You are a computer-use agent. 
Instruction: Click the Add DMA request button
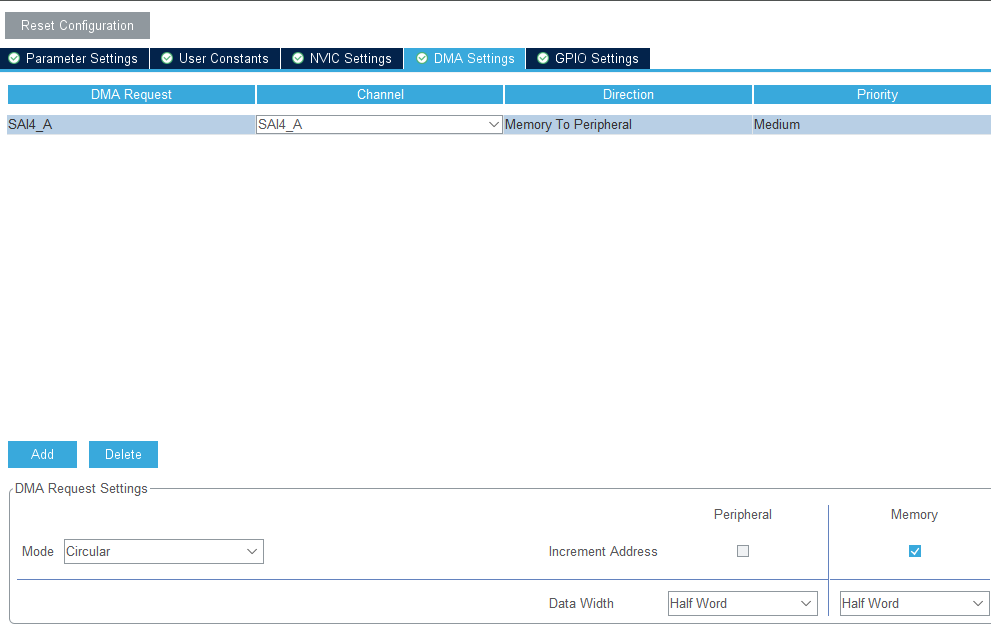tap(42, 454)
